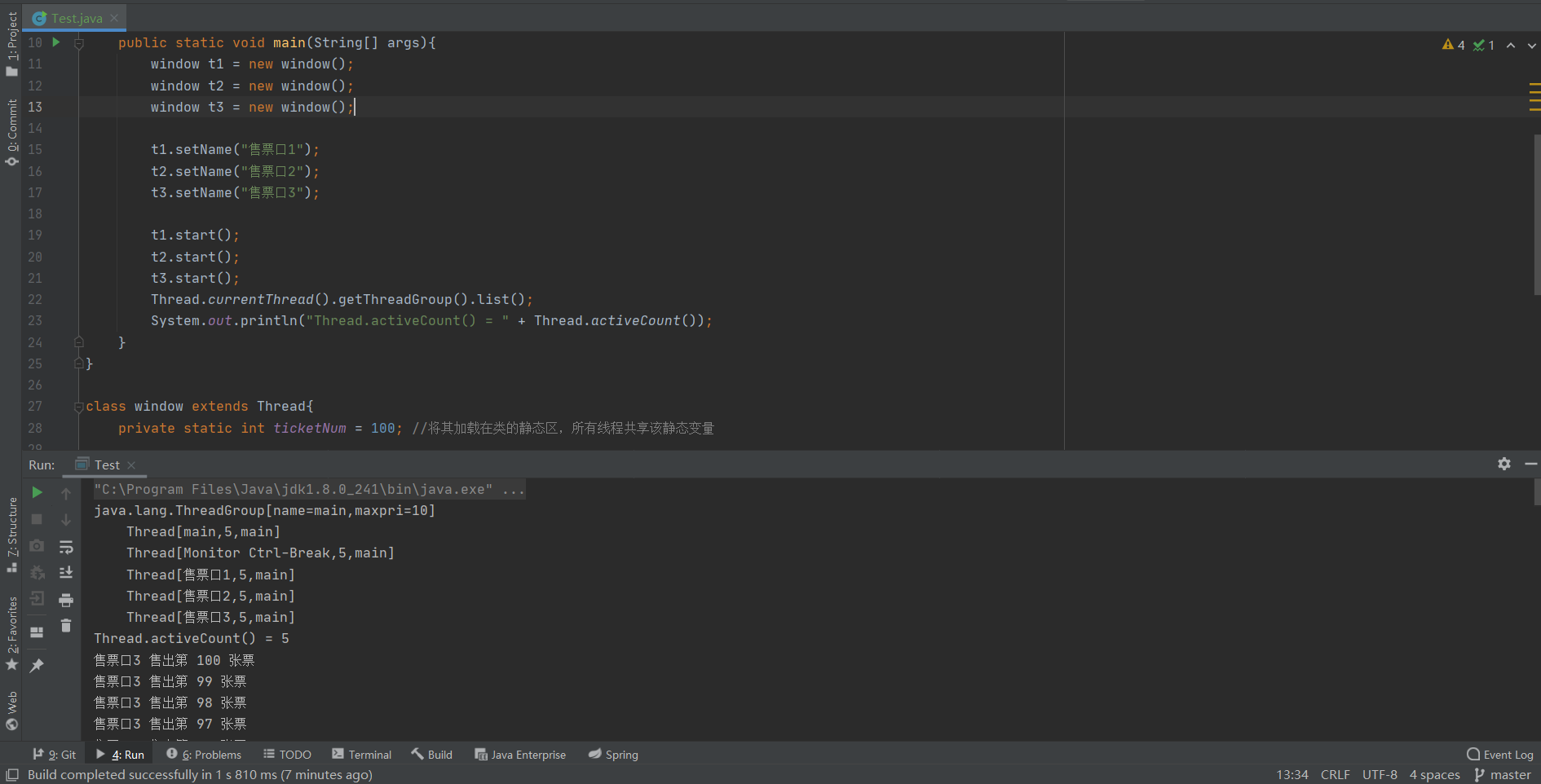The width and height of the screenshot is (1541, 784).
Task: Toggle soft-wrap in console output
Action: [66, 547]
